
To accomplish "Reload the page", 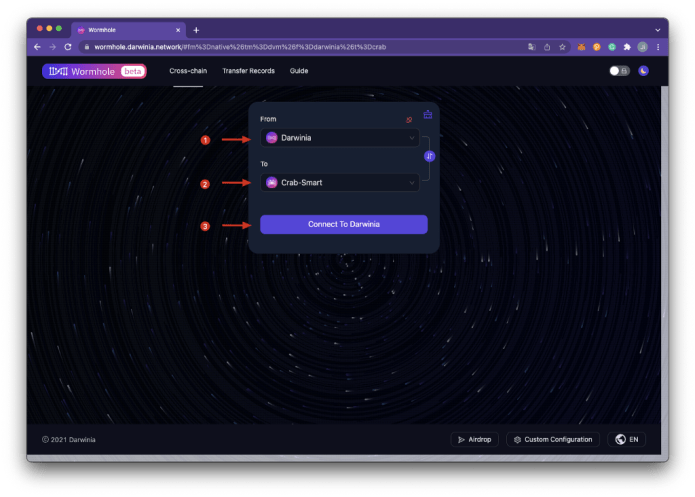I will (68, 47).
